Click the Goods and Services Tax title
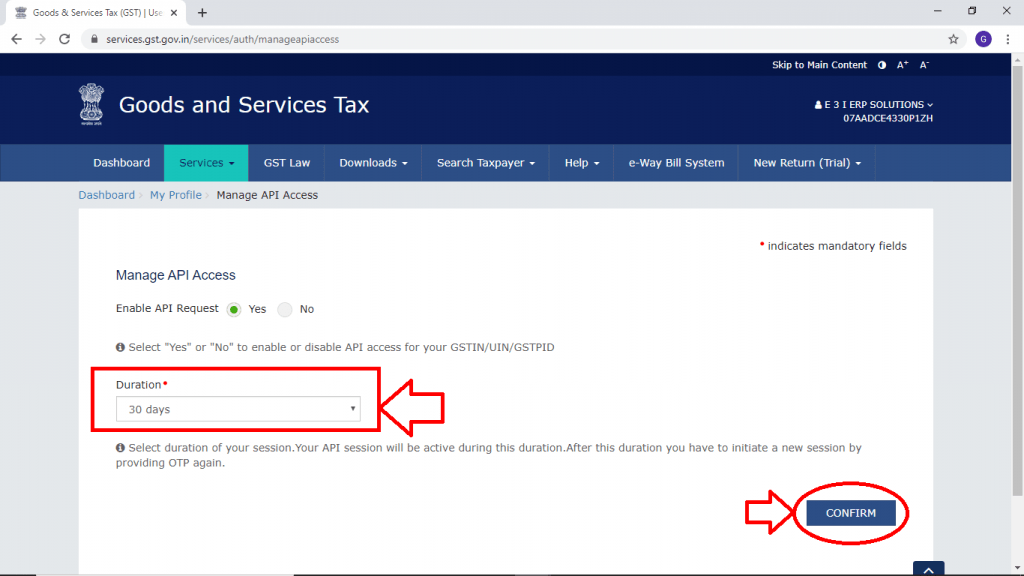The height and width of the screenshot is (576, 1024). click(244, 104)
